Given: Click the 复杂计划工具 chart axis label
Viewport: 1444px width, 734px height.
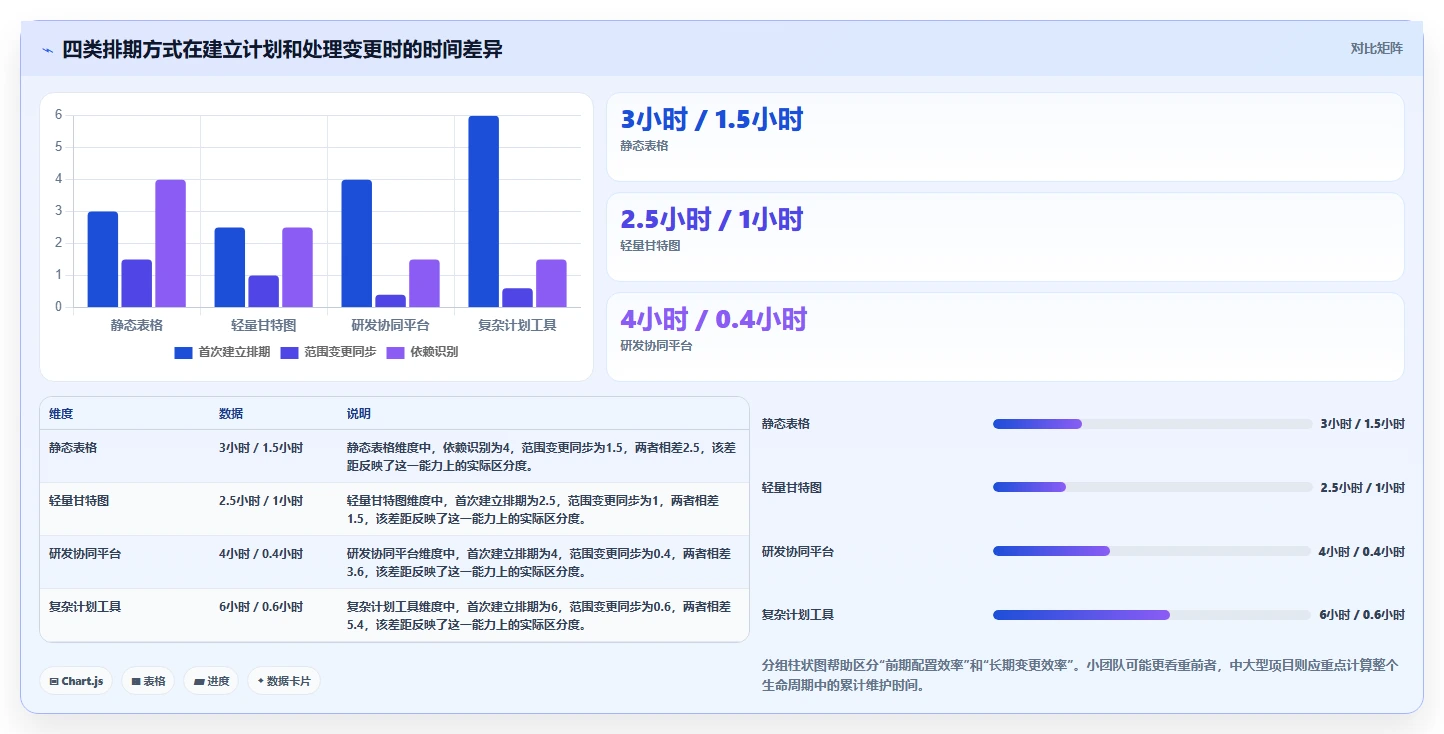Looking at the screenshot, I should click(517, 325).
